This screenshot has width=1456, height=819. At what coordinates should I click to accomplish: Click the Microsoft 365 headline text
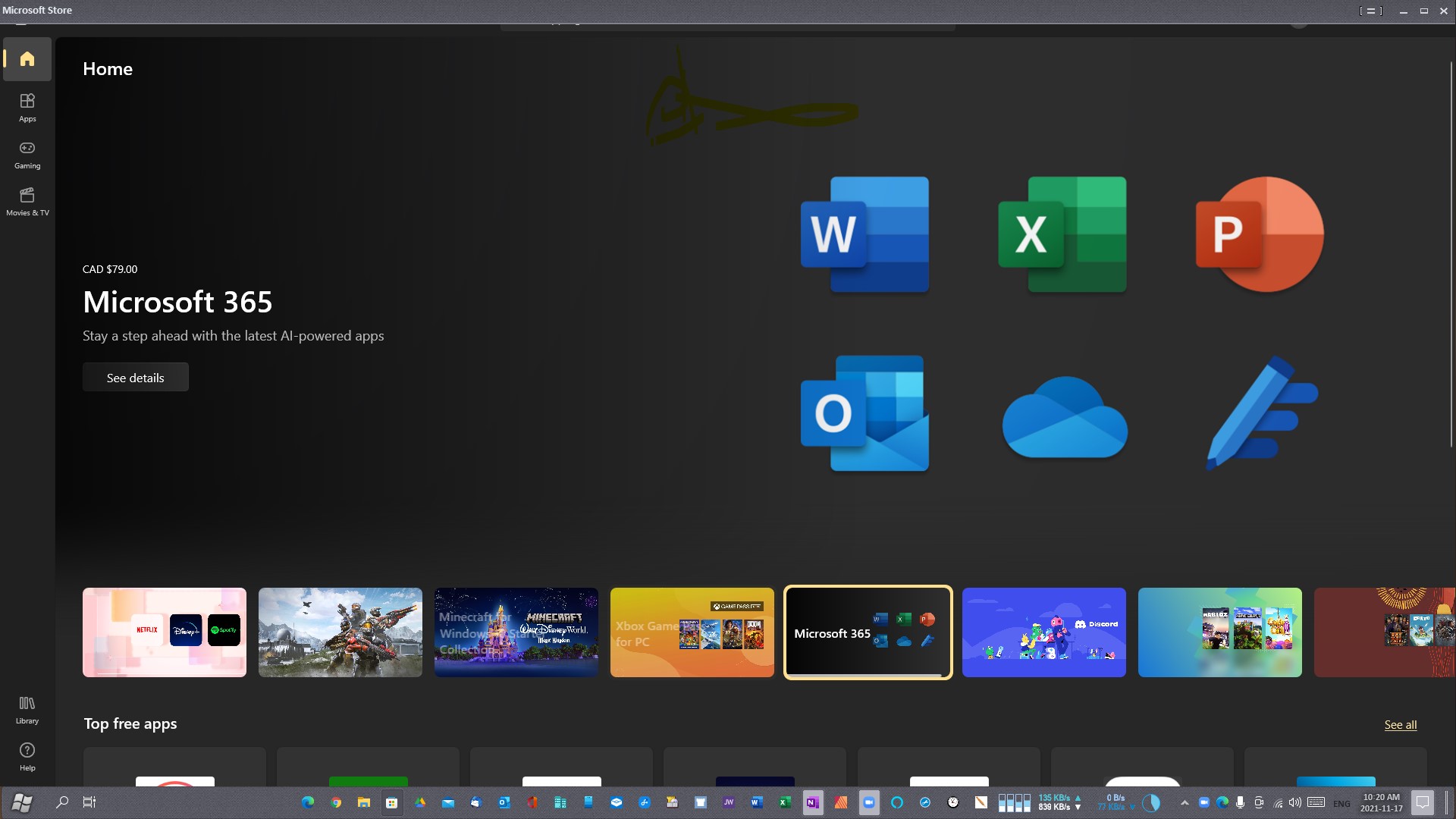[177, 302]
